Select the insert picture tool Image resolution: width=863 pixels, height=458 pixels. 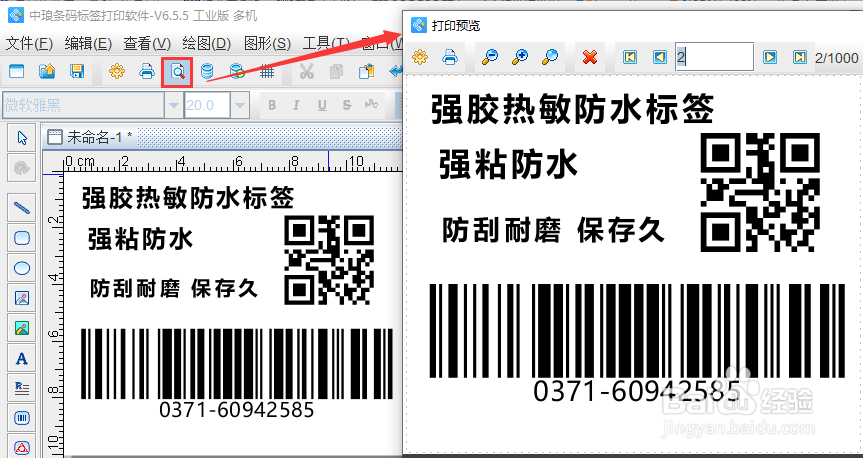(x=22, y=298)
